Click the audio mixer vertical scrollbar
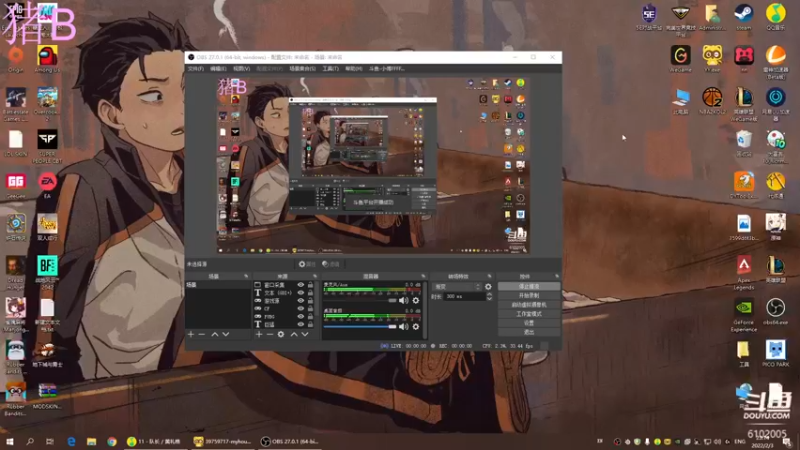This screenshot has height=450, width=800. pos(425,310)
